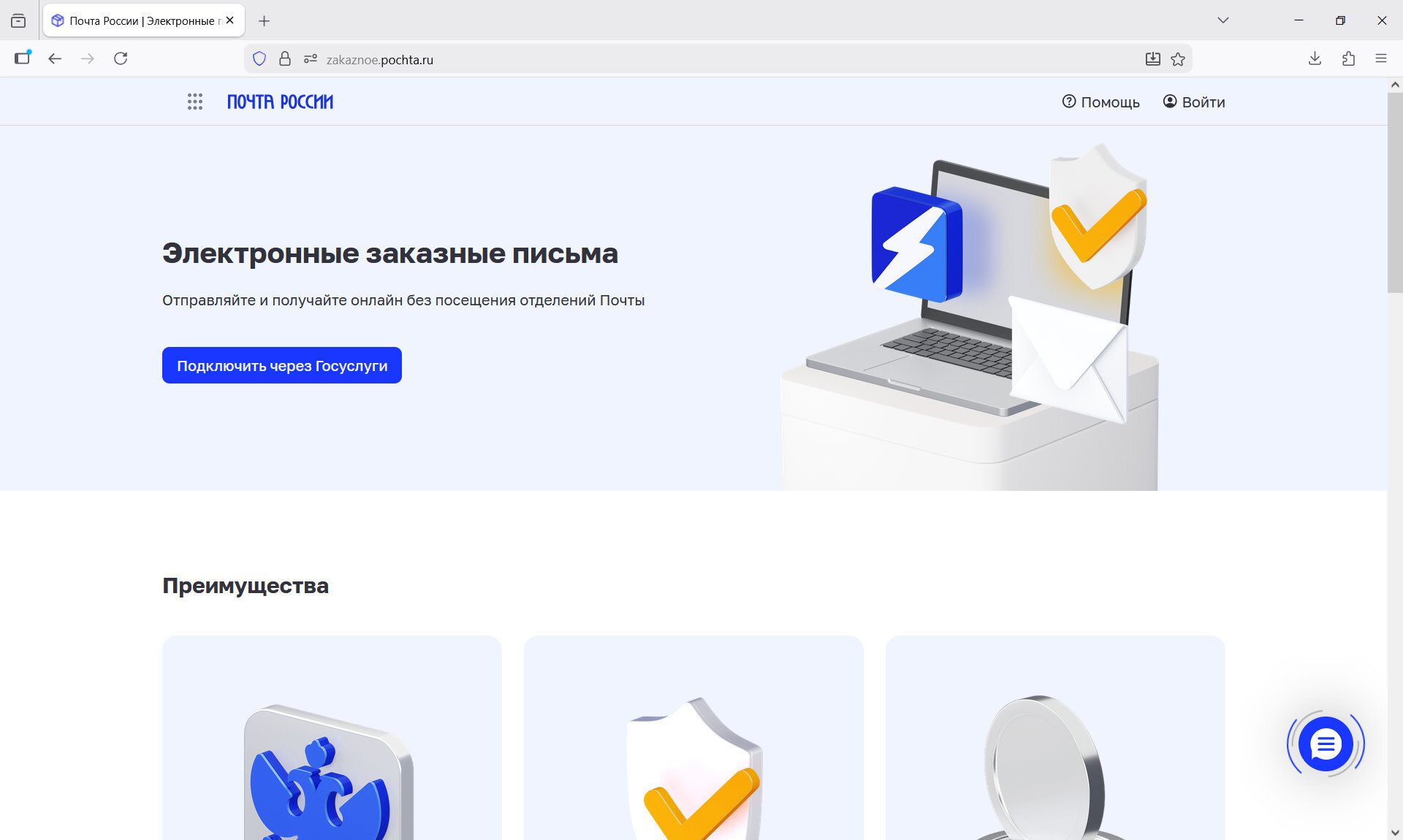Expand the list all tabs chevron
The height and width of the screenshot is (840, 1403).
[x=1223, y=20]
